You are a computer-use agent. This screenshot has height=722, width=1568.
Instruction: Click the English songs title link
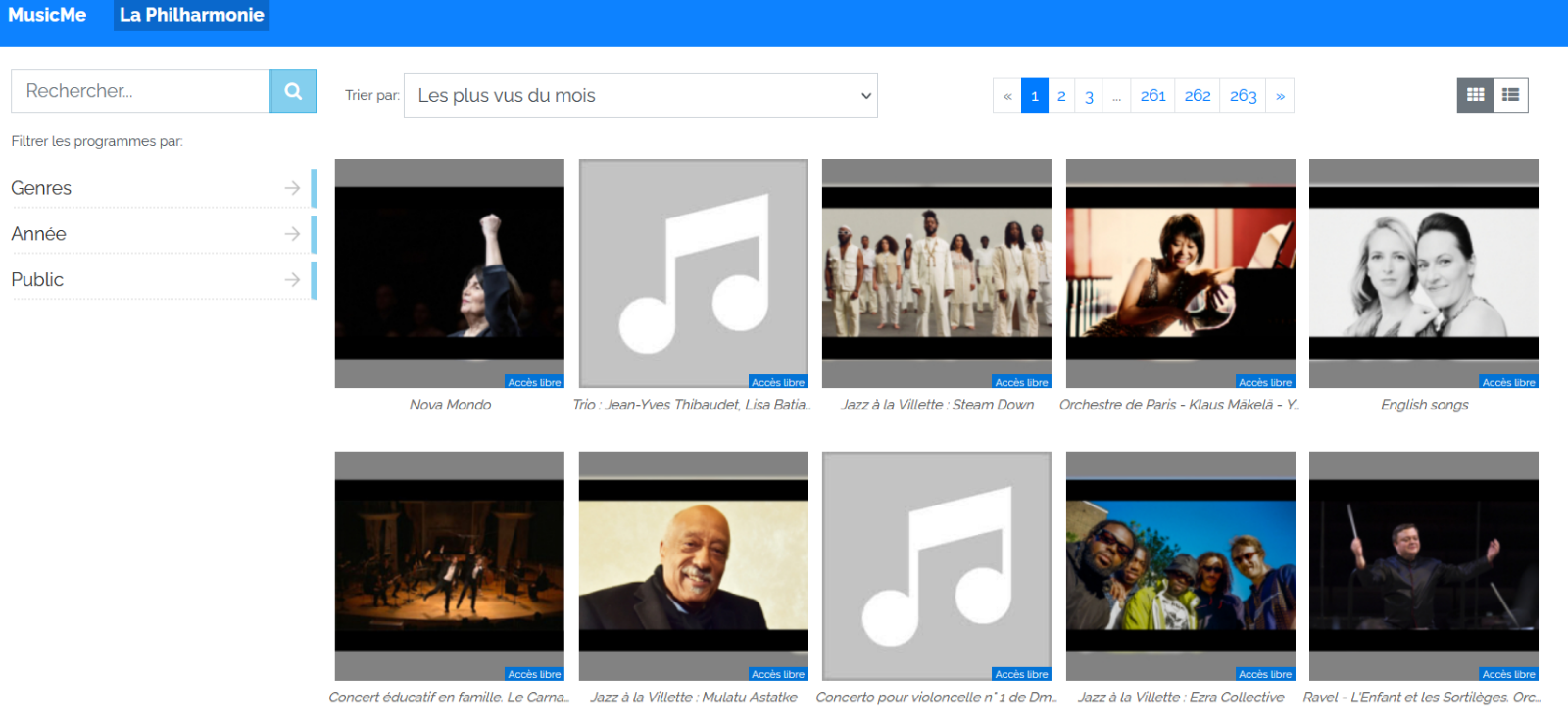(1424, 405)
